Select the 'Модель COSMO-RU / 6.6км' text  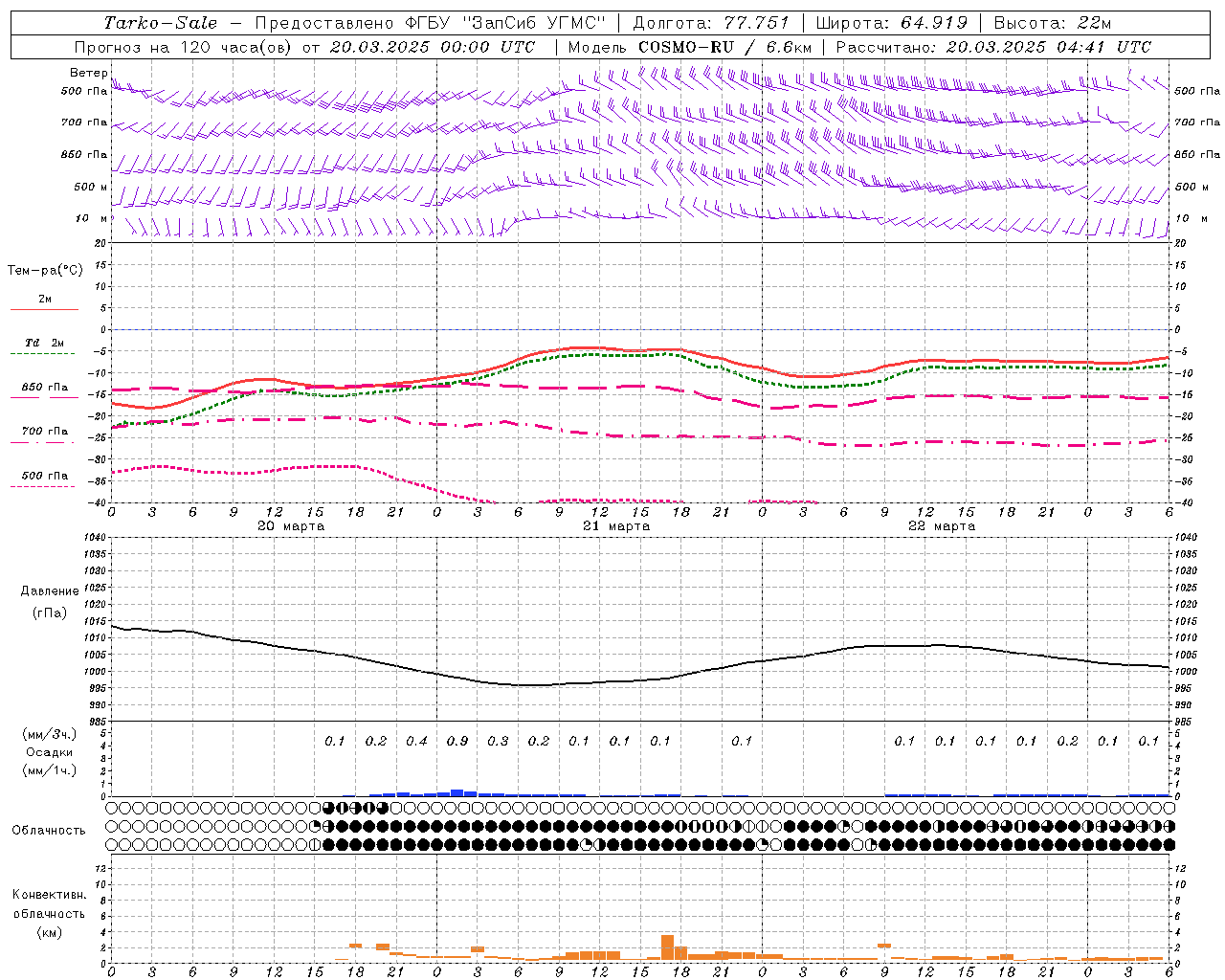[x=689, y=47]
